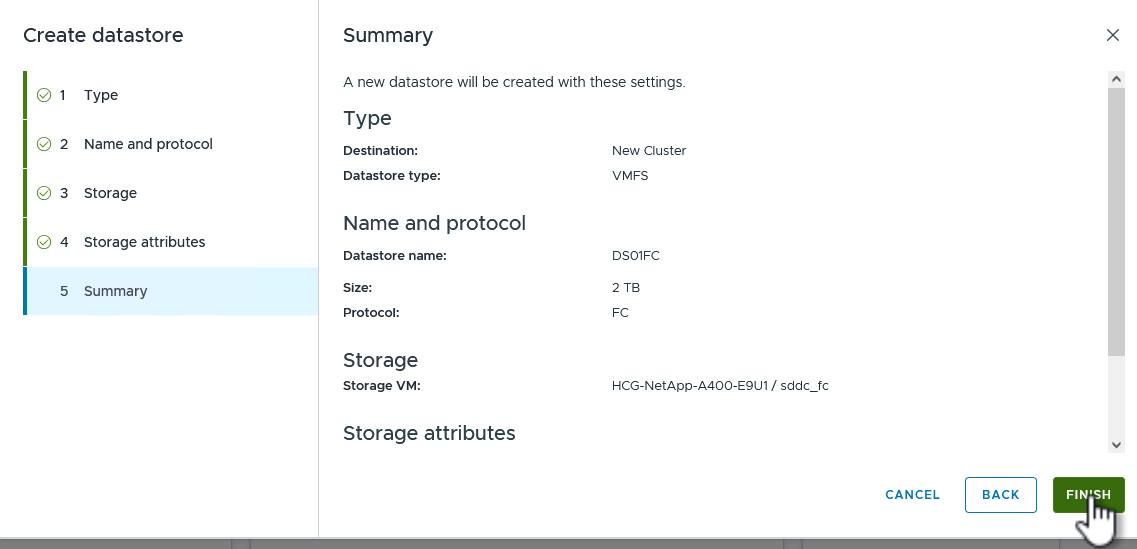Cancel the datastore creation wizard

point(912,495)
